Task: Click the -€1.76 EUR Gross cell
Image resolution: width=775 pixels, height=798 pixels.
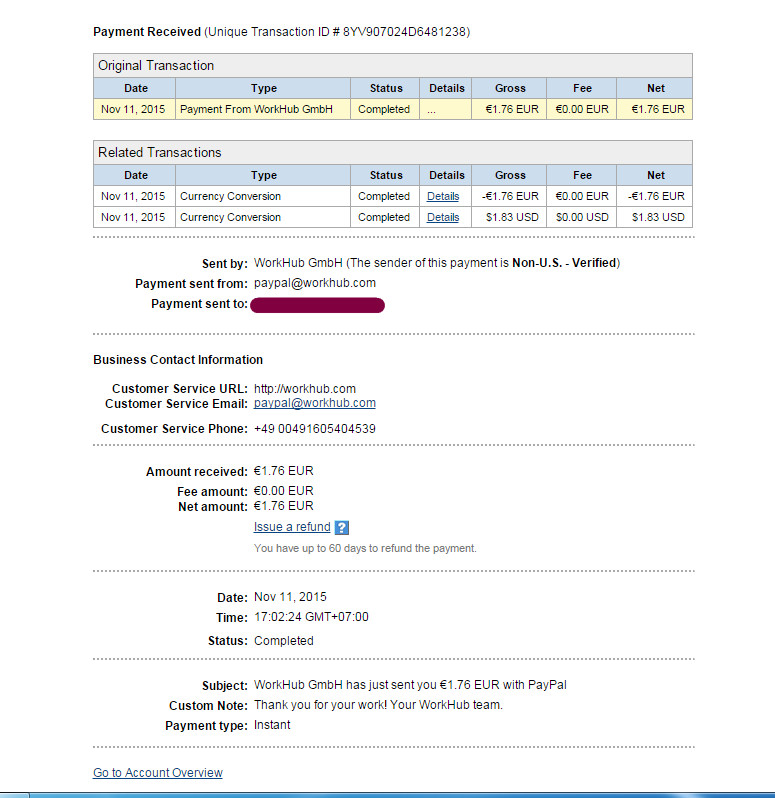Action: (x=509, y=196)
